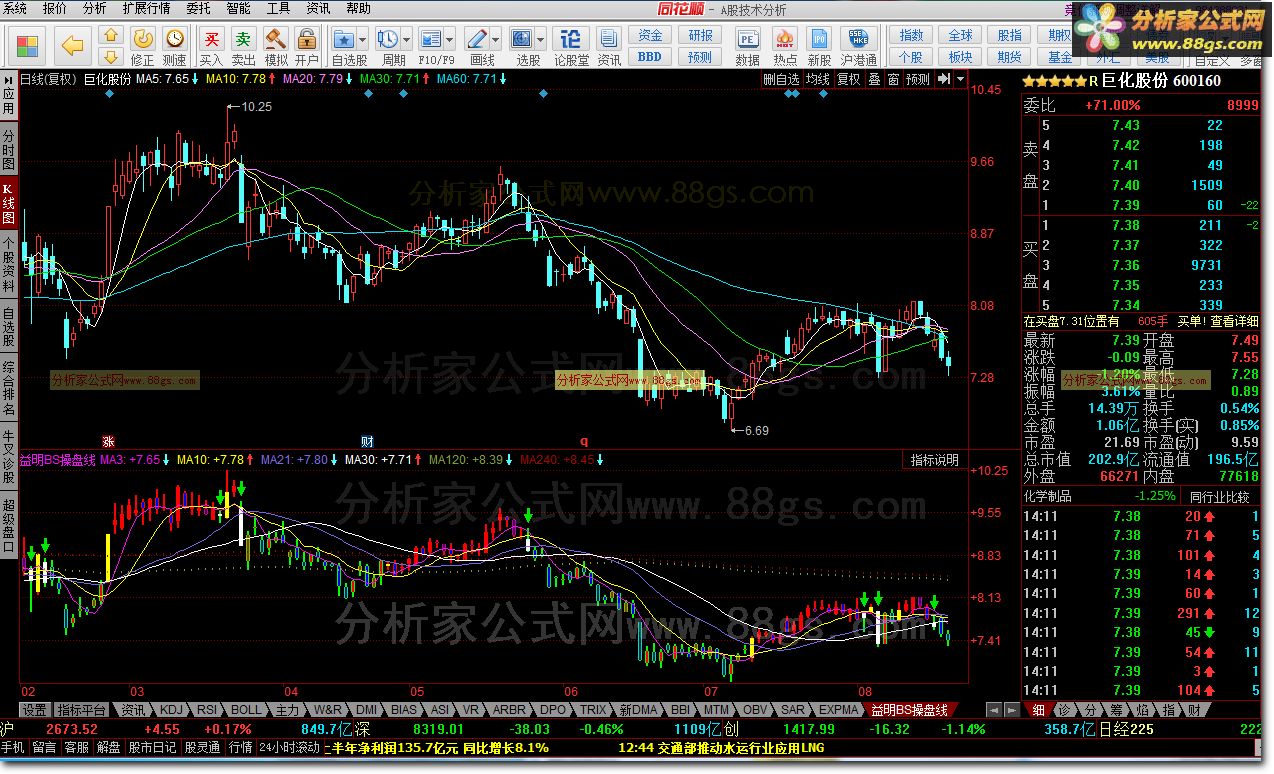The height and width of the screenshot is (774, 1274).
Task: Click the skip-to-end arrow above the chart
Action: click(x=944, y=79)
